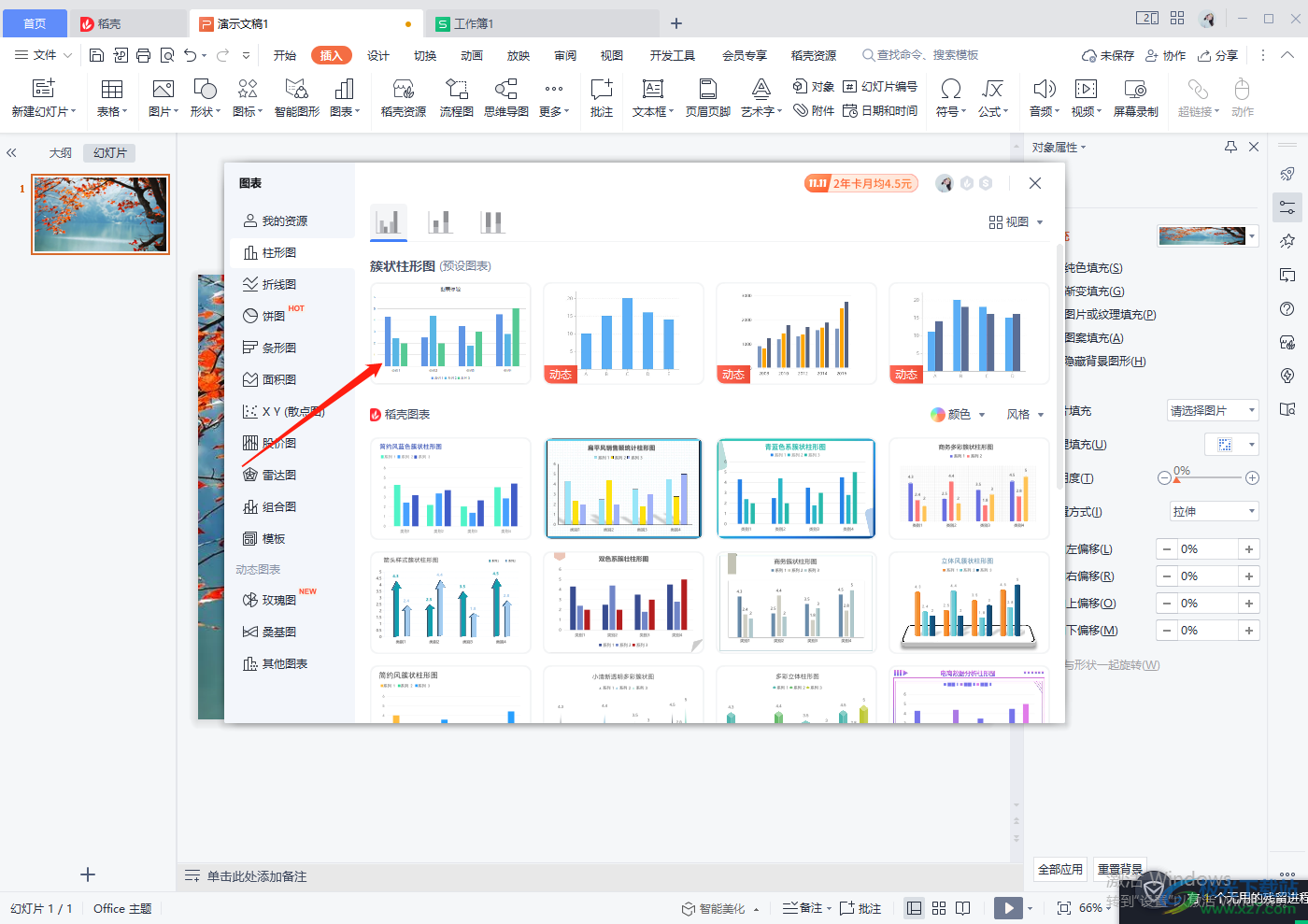Viewport: 1308px width, 924px height.
Task: Open the 请选择图片 dropdown
Action: coord(1213,410)
